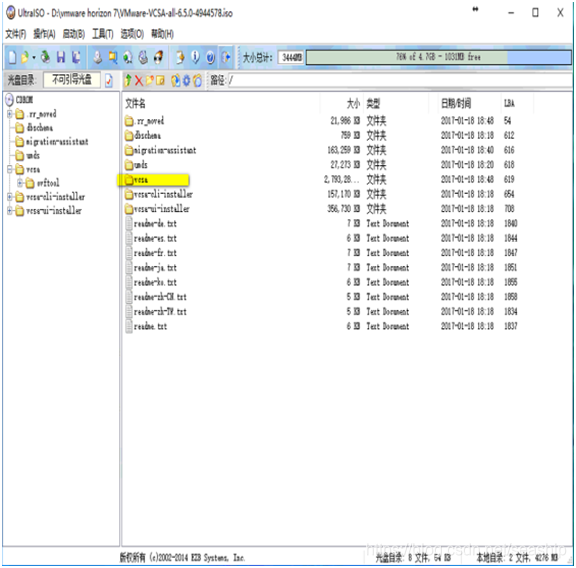576x568 pixels.
Task: Click the 大小总计 value field
Action: (x=291, y=57)
